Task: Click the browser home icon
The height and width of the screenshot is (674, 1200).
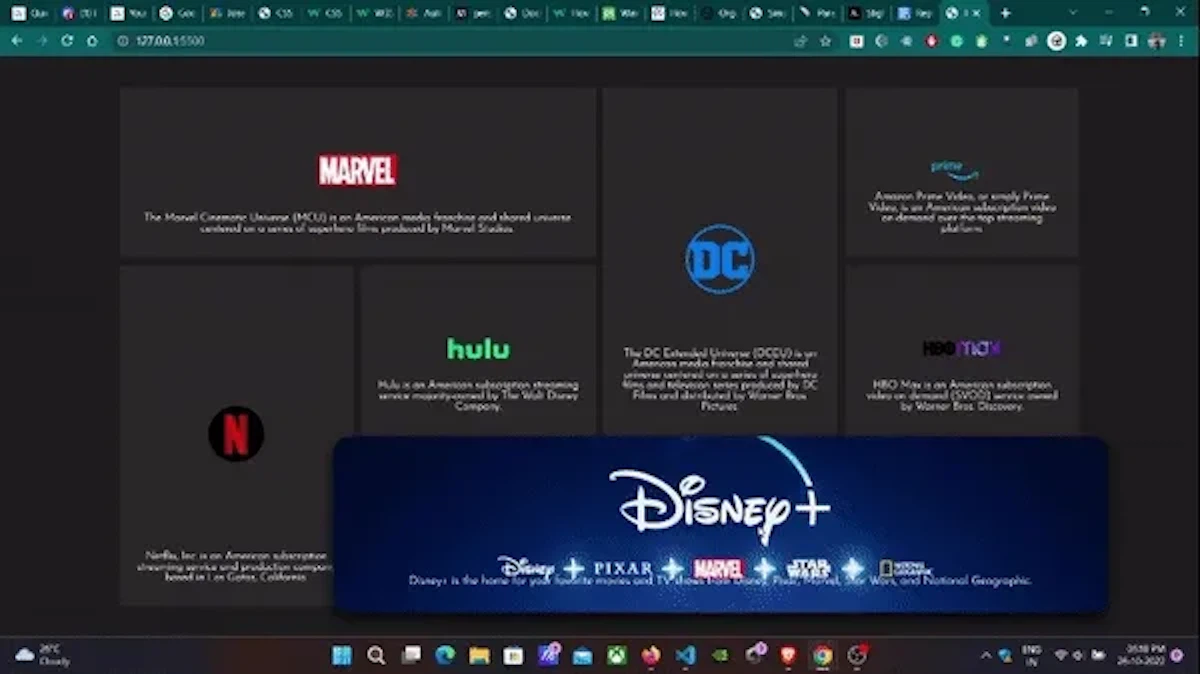Action: coord(92,41)
